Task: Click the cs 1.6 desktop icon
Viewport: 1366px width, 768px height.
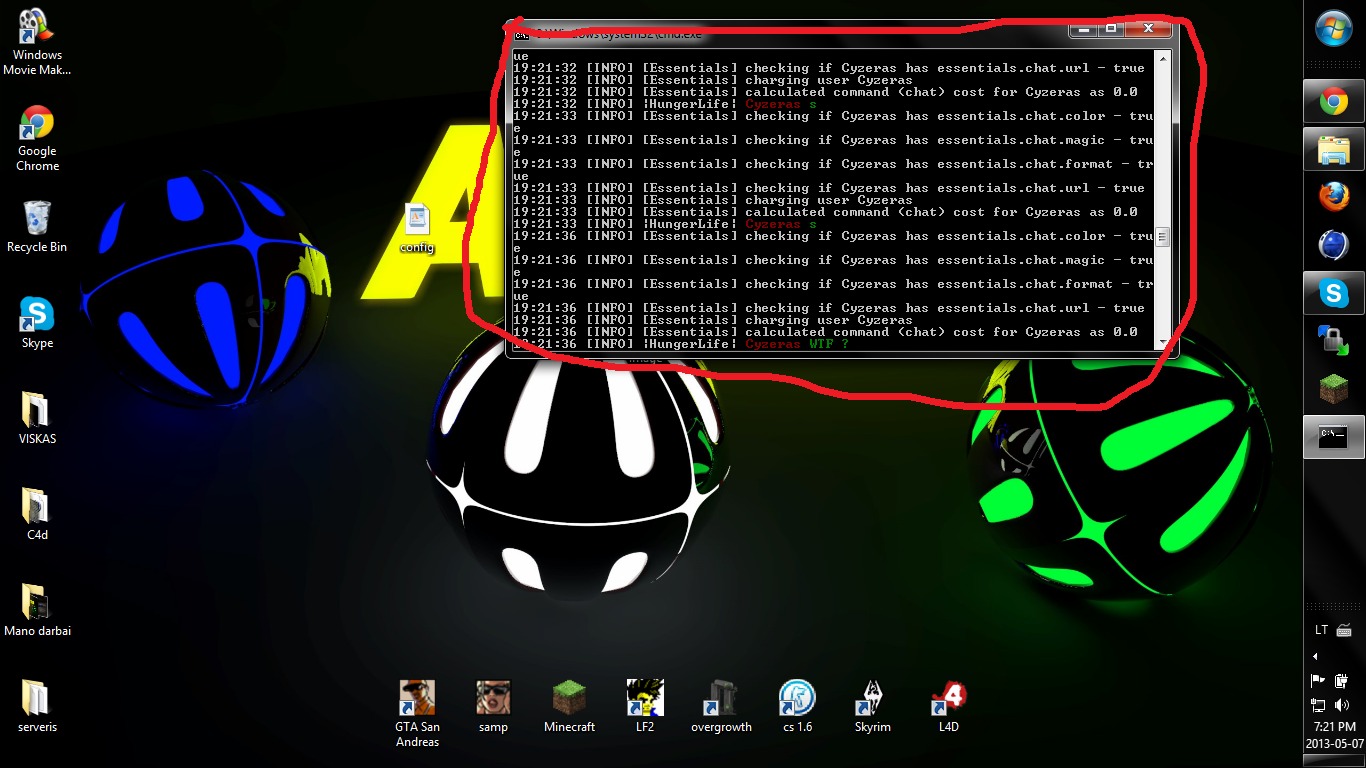Action: point(797,699)
